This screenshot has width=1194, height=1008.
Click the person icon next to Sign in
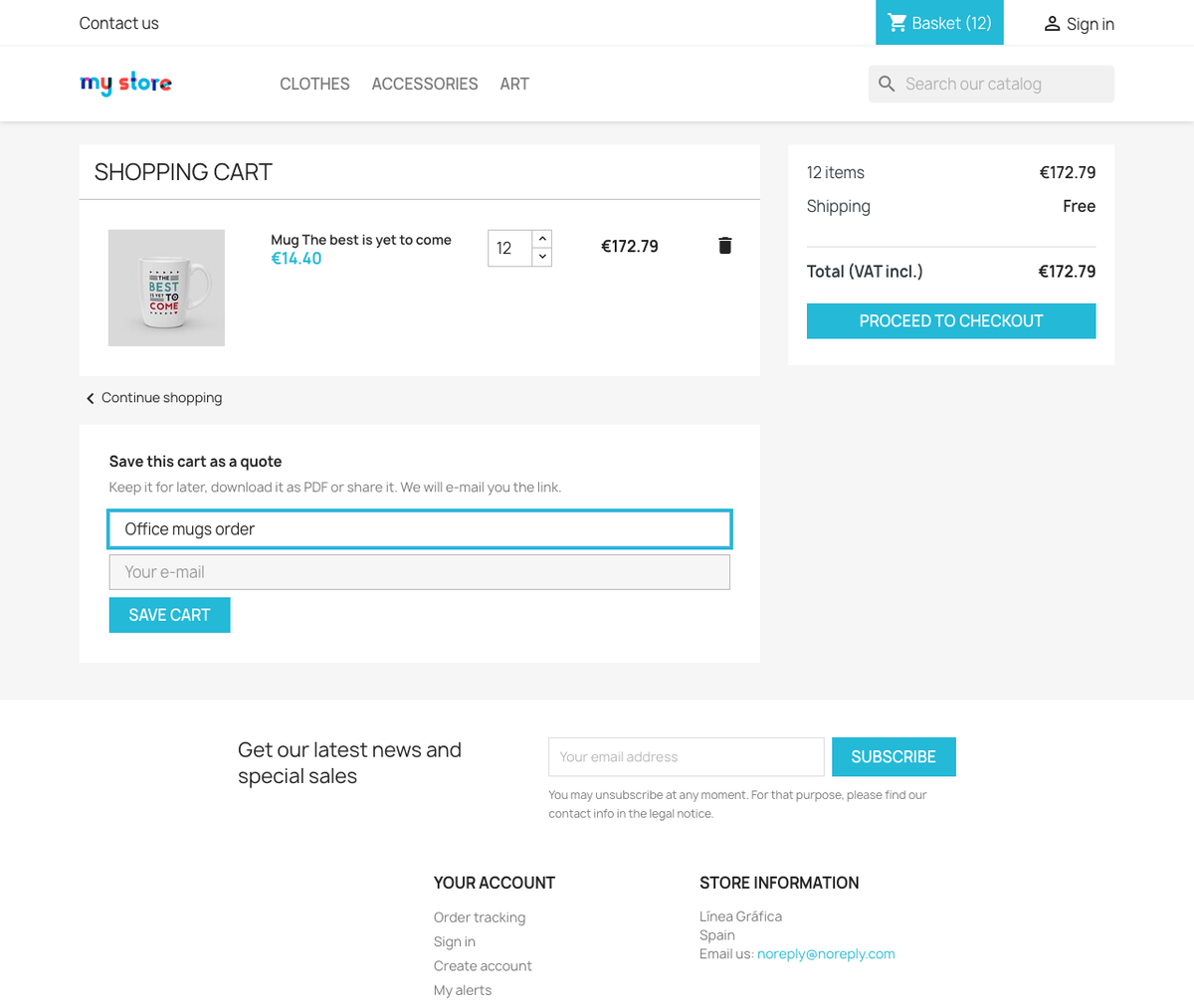tap(1052, 24)
